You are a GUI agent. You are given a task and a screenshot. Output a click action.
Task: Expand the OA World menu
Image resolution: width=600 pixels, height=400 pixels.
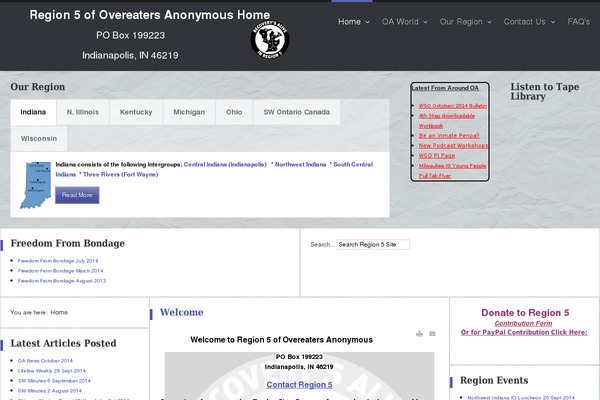(404, 22)
